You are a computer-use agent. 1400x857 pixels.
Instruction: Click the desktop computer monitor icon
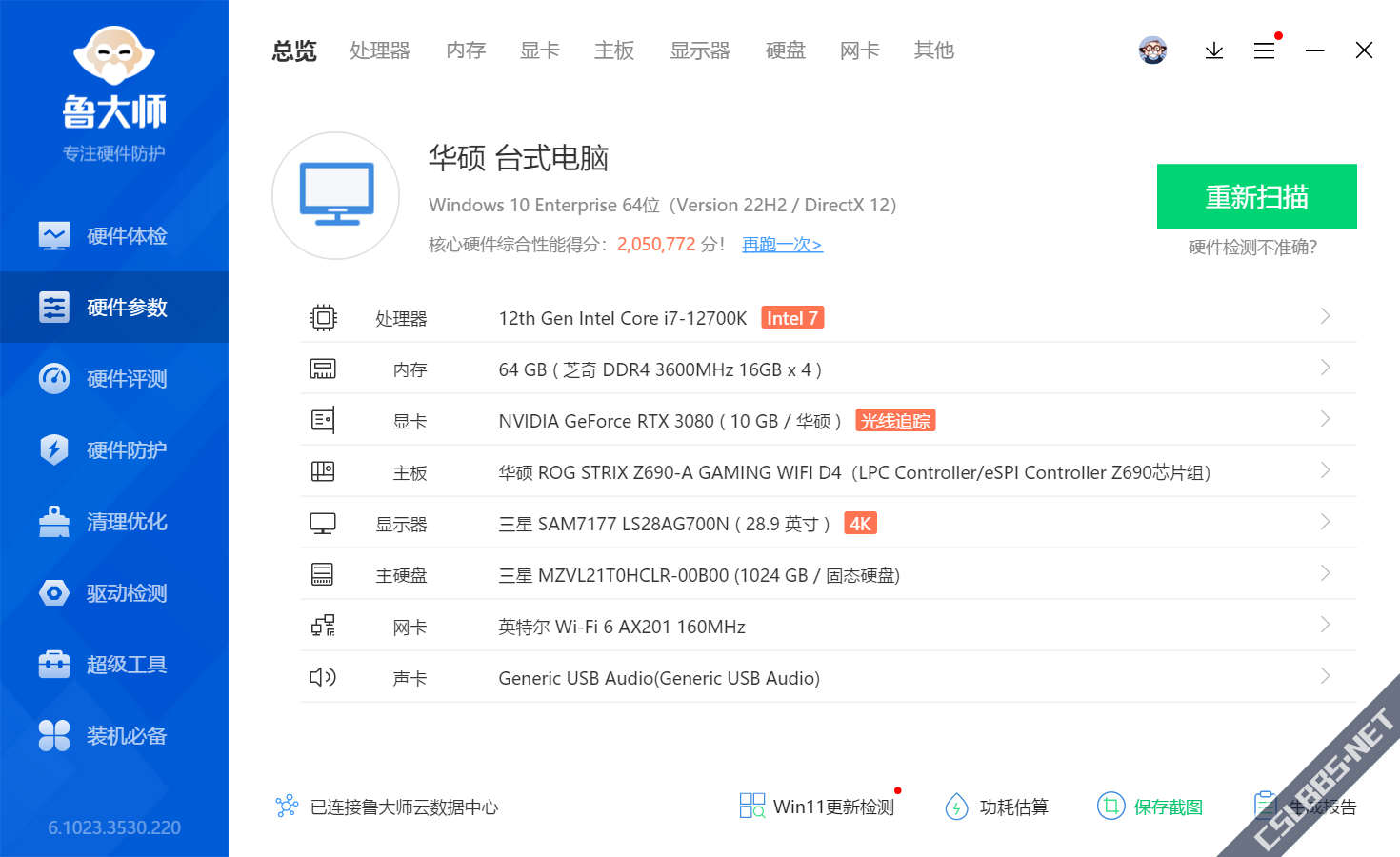click(x=336, y=195)
